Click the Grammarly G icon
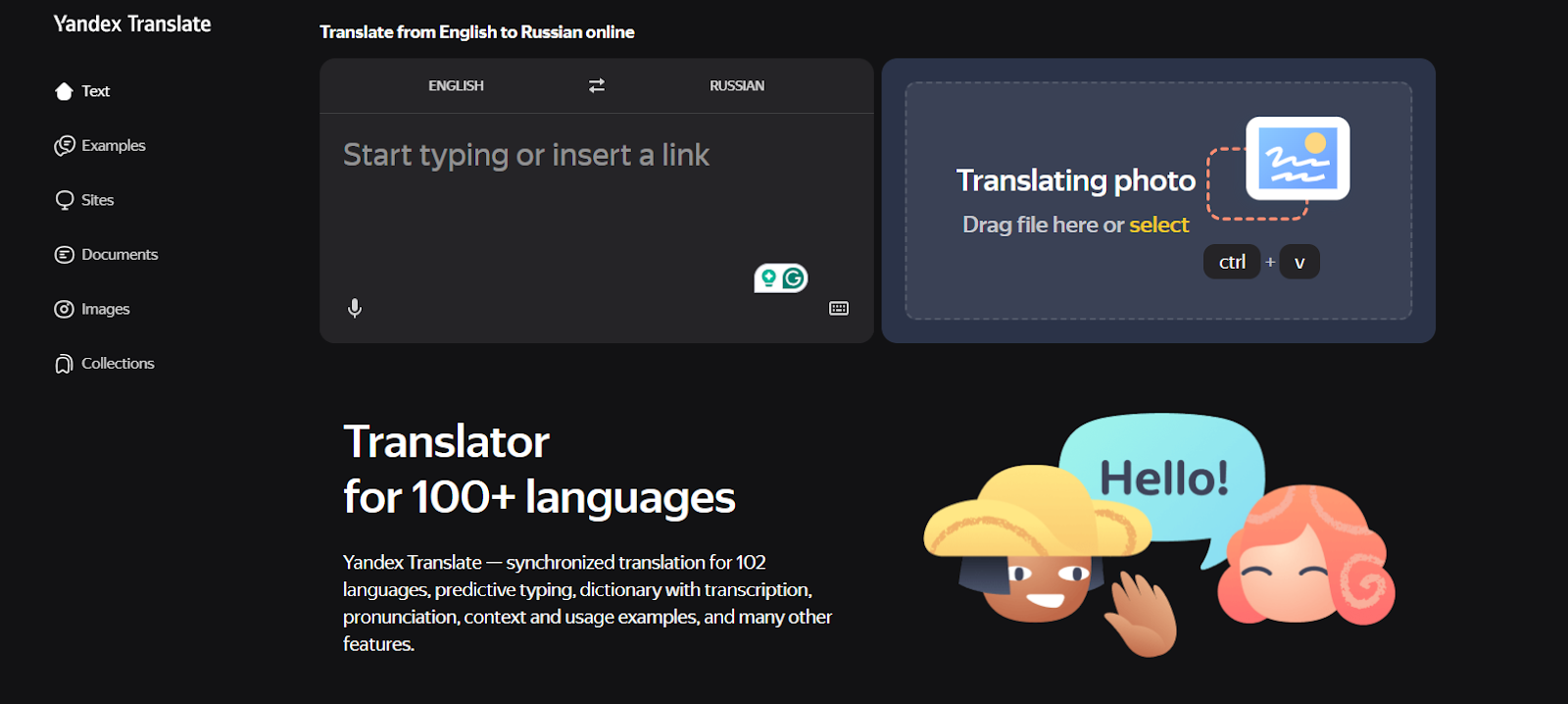The image size is (1568, 704). click(793, 278)
